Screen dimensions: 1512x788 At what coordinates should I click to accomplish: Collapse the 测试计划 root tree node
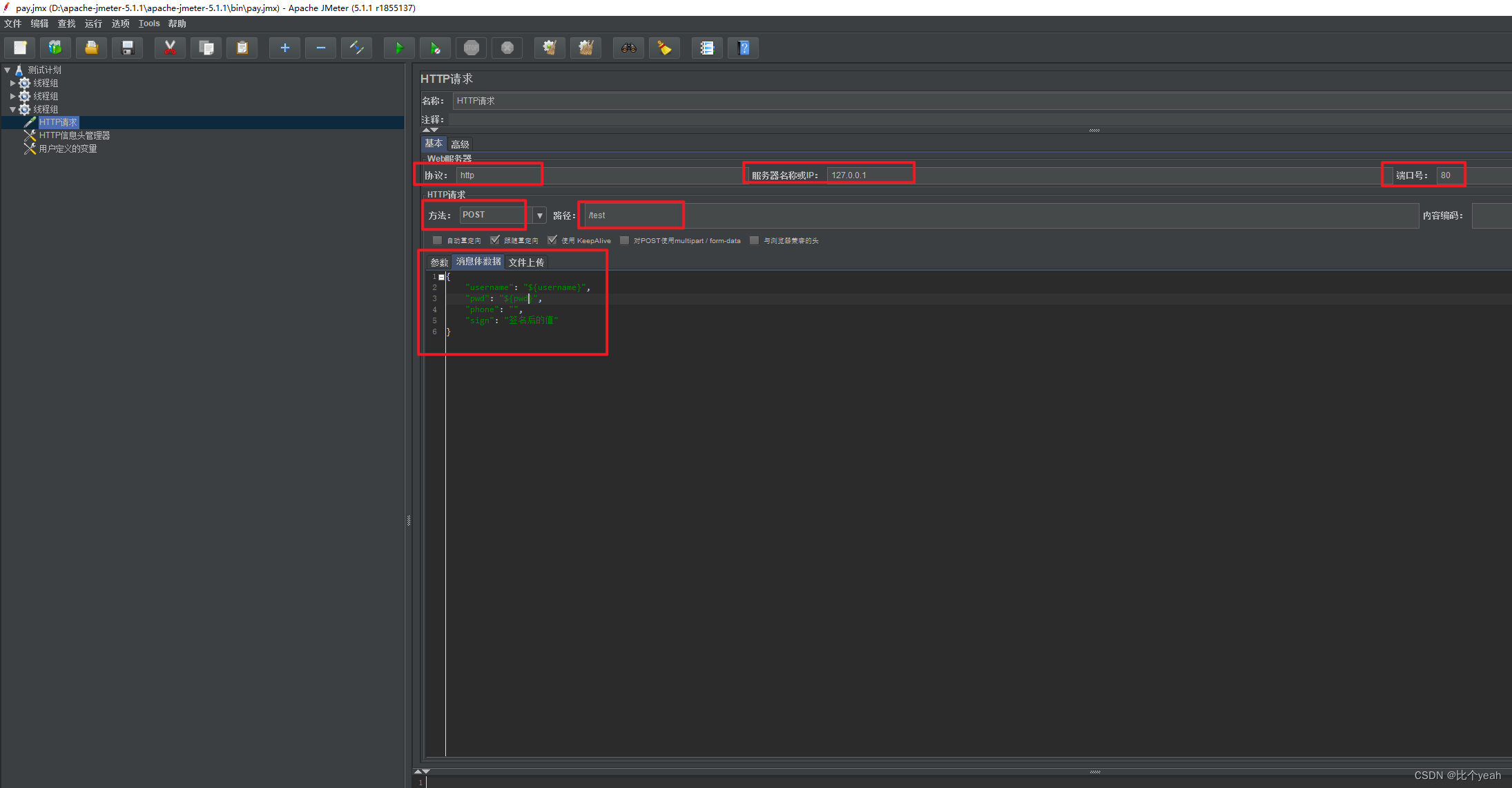(8, 70)
